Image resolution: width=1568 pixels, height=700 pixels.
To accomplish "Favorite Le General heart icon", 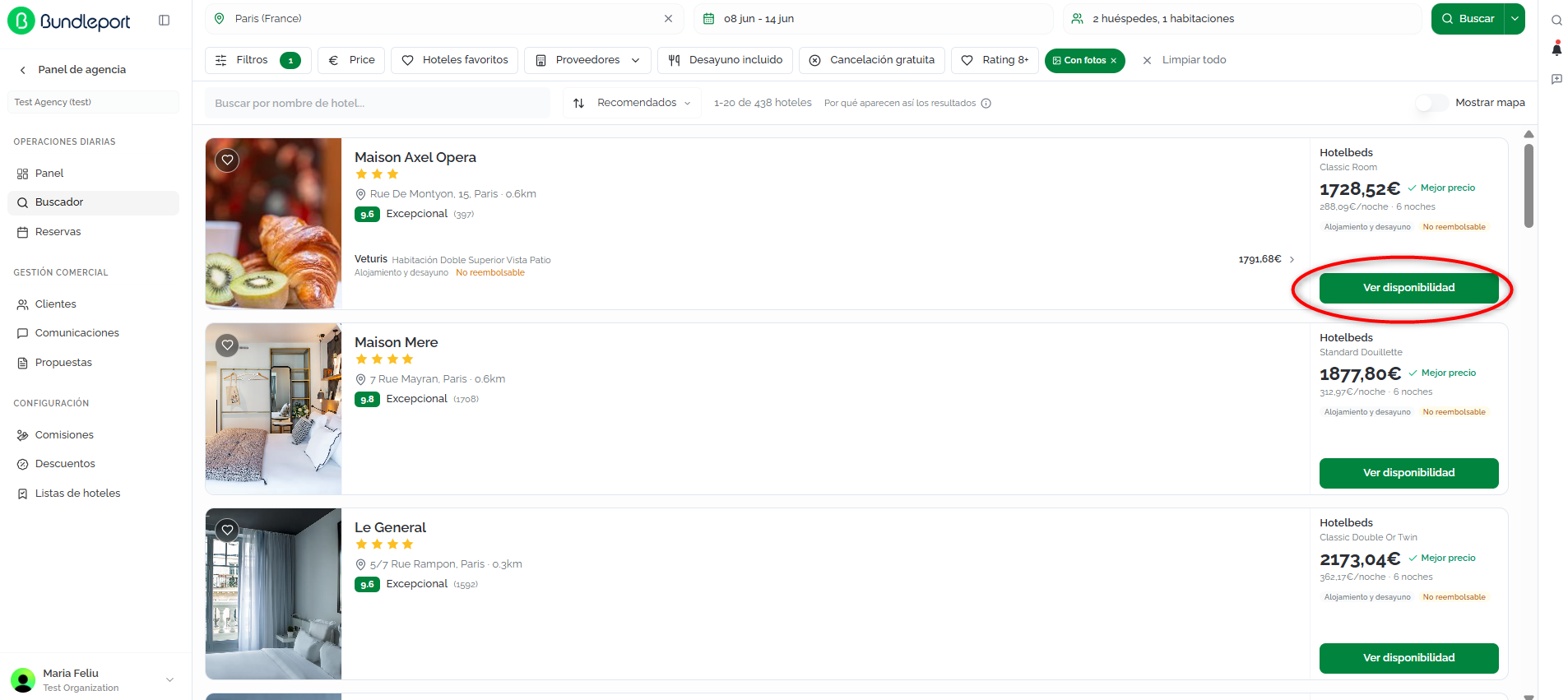I will point(227,530).
